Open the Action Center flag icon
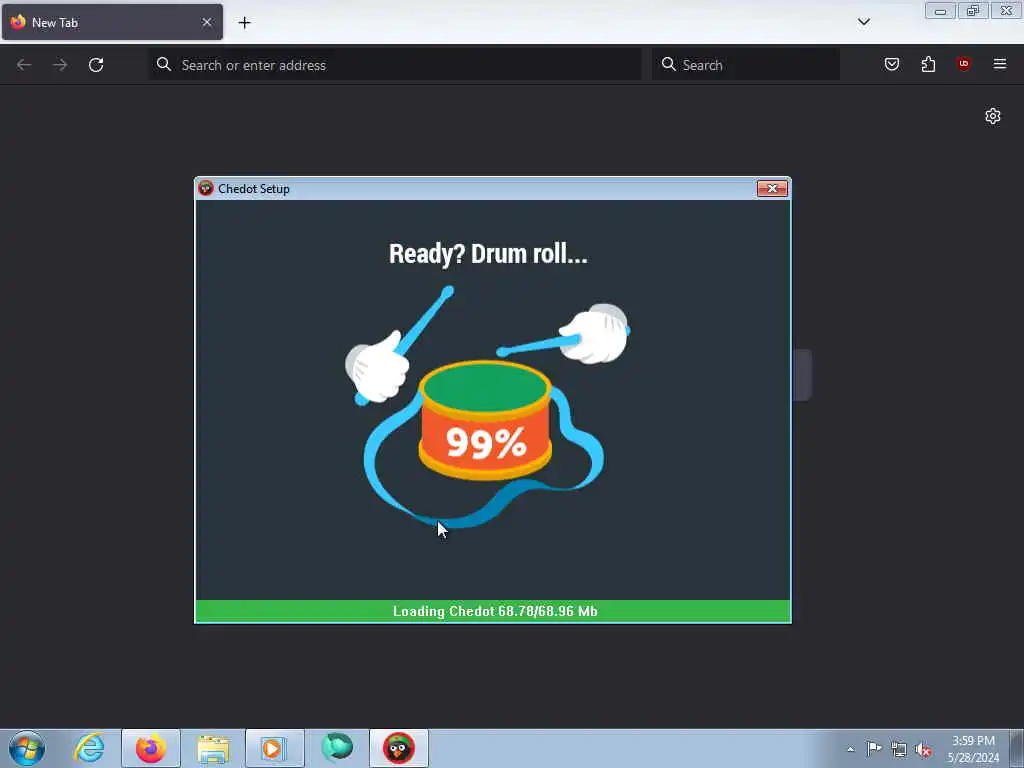The height and width of the screenshot is (768, 1024). tap(874, 749)
